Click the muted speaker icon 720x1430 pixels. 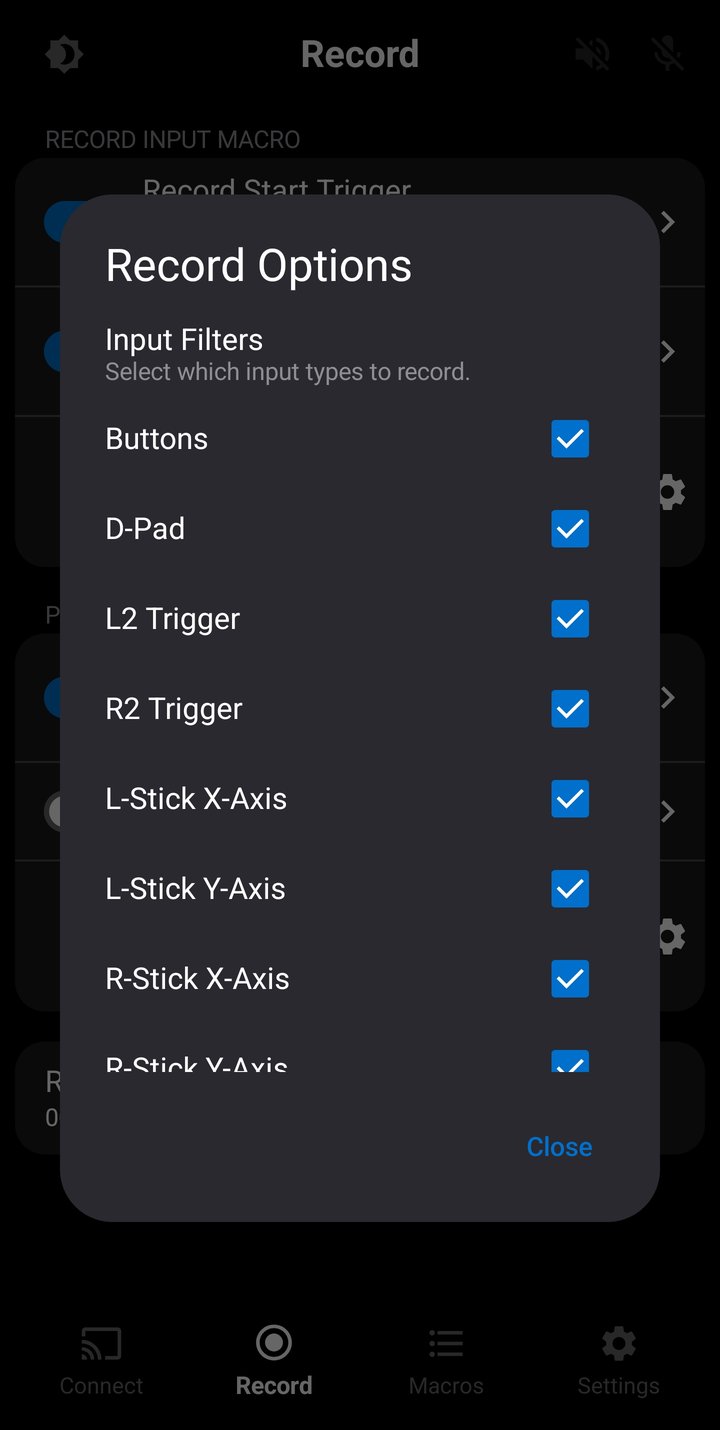tap(592, 54)
